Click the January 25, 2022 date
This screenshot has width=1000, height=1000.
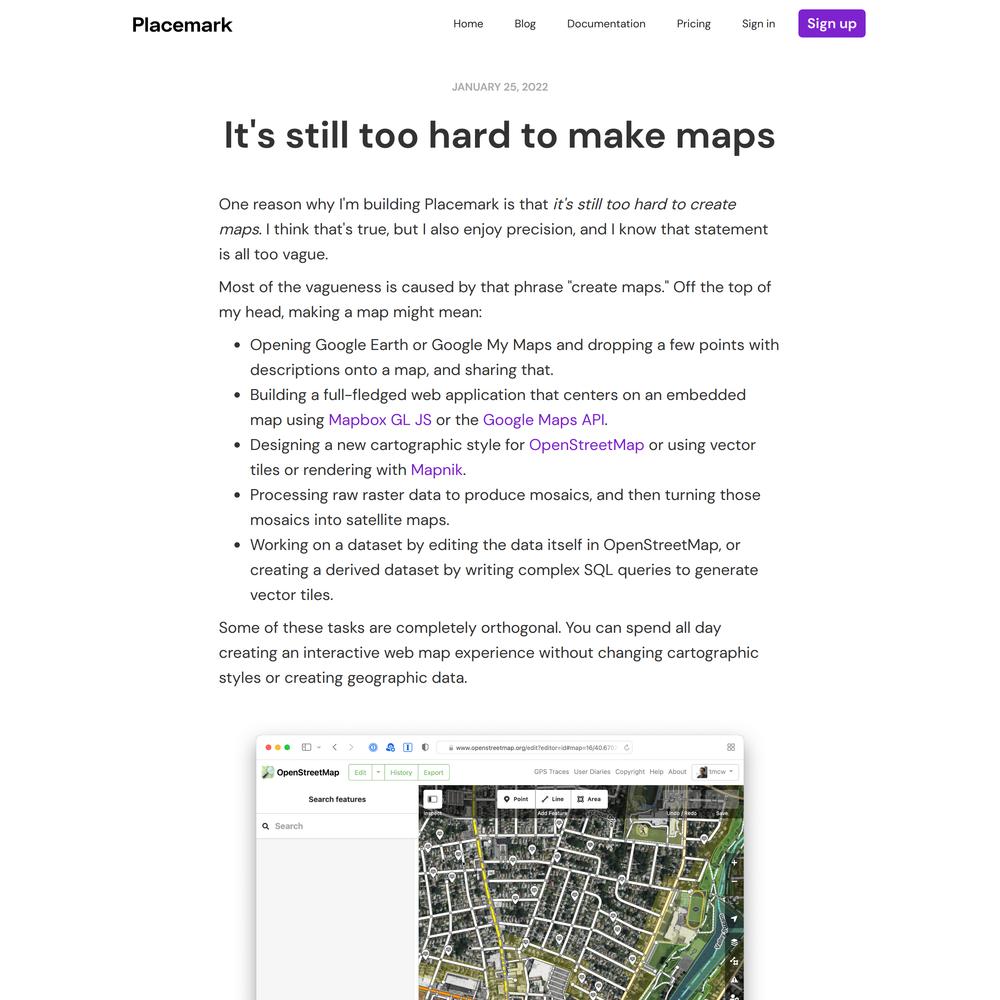[500, 87]
